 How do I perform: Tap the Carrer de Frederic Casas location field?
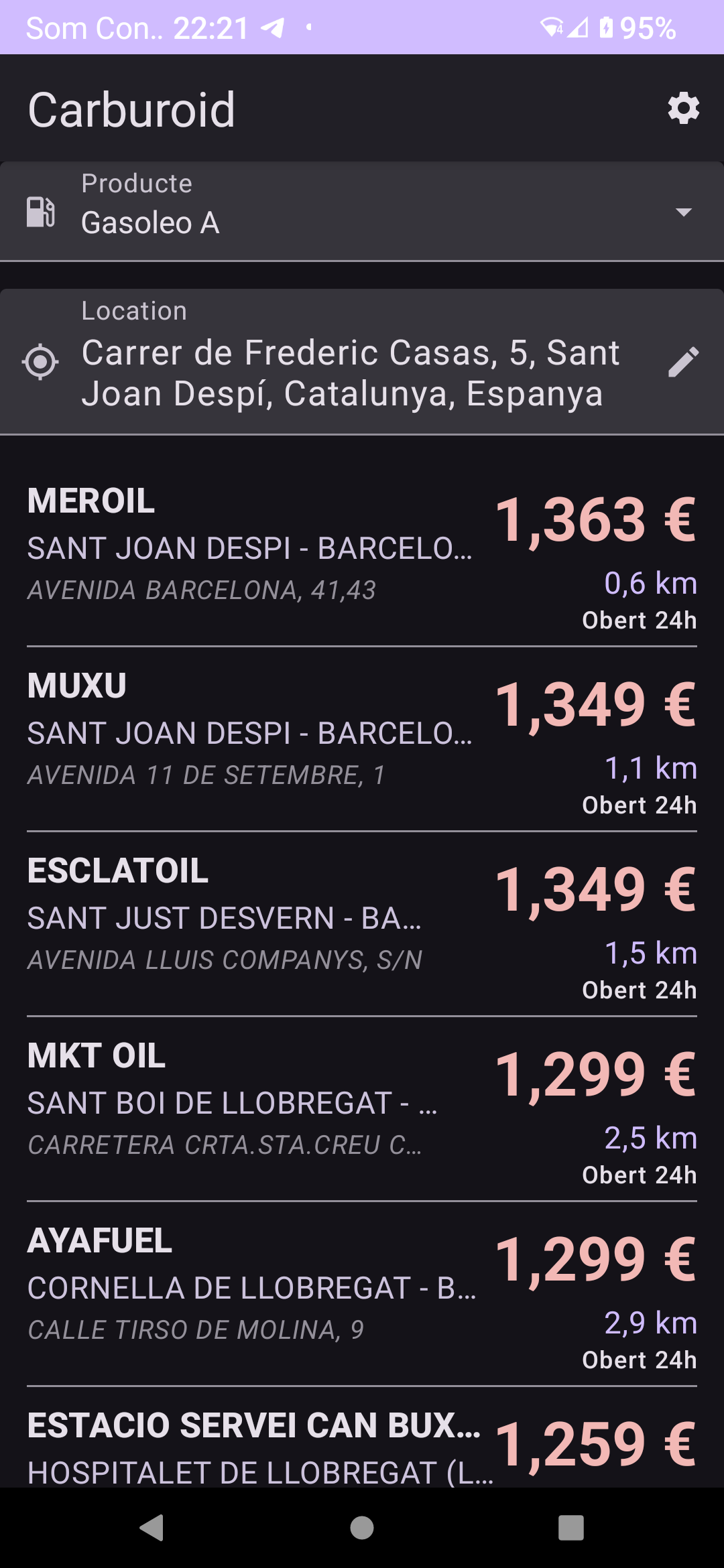[350, 373]
